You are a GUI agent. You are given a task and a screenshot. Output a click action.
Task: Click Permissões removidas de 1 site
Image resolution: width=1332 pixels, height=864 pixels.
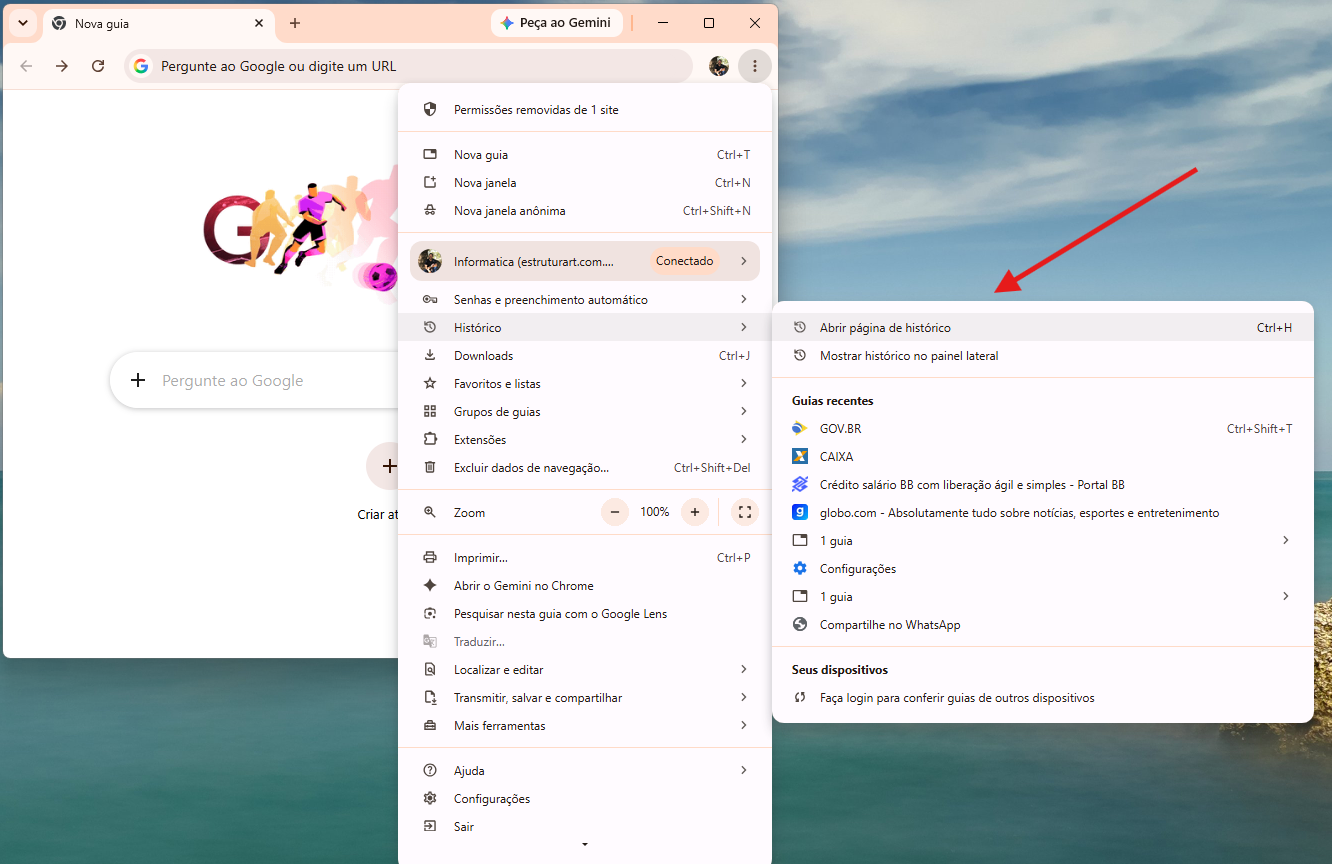585,110
